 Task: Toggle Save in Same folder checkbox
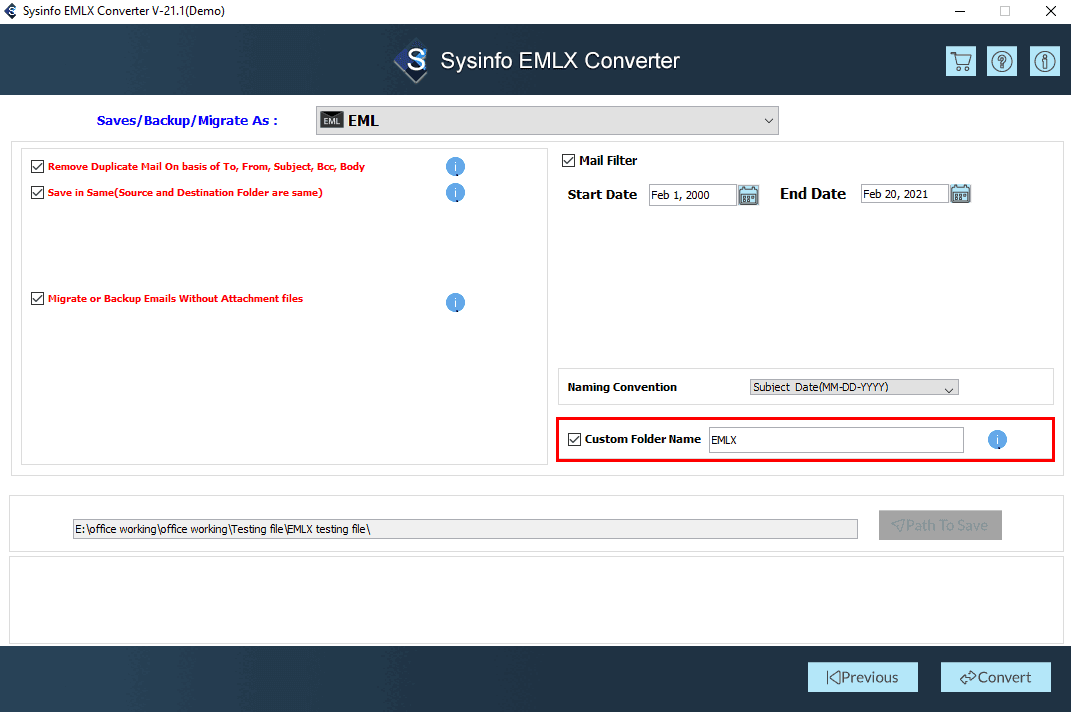[x=38, y=193]
